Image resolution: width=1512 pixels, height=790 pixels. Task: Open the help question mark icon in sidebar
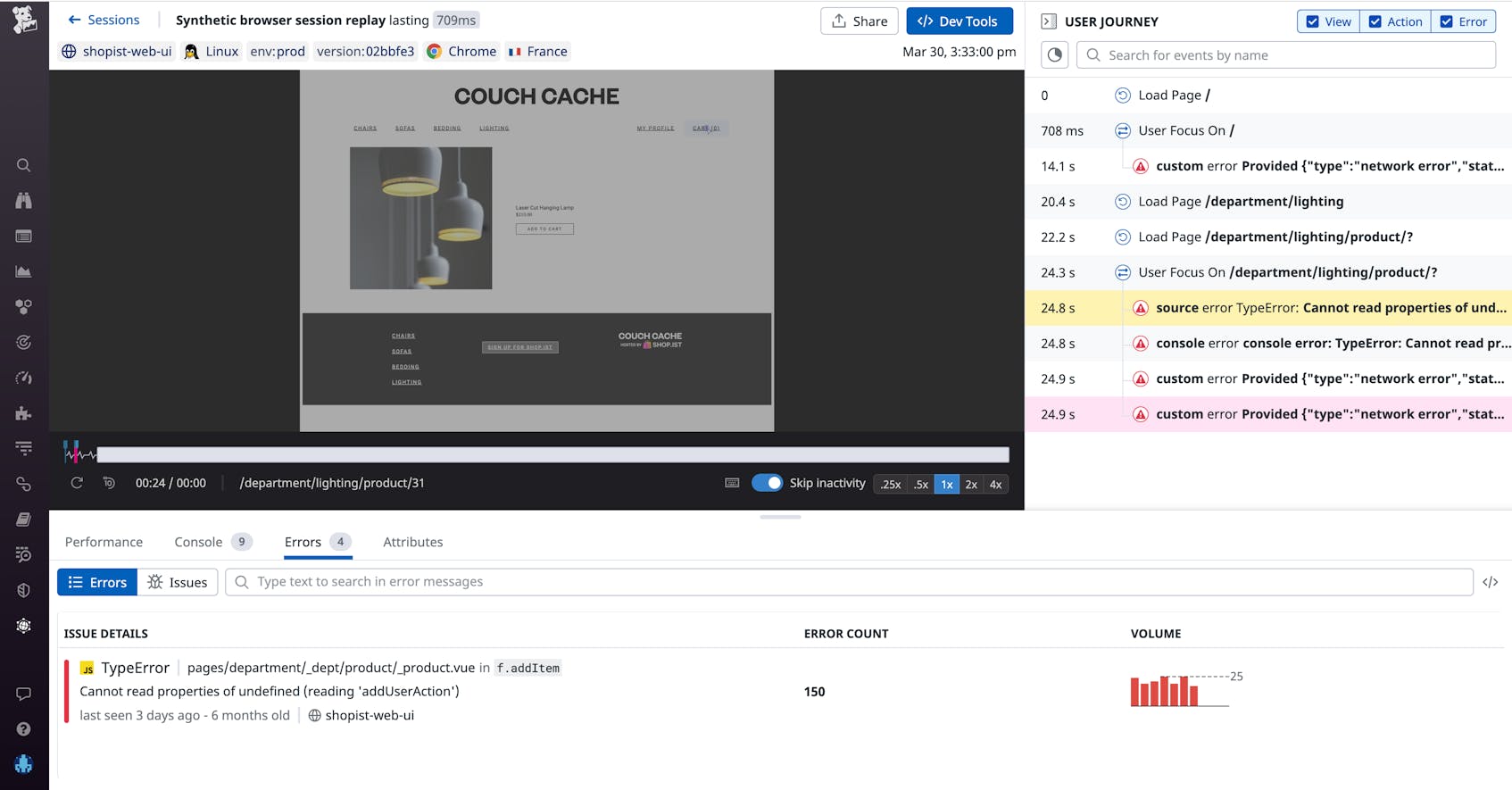24,729
